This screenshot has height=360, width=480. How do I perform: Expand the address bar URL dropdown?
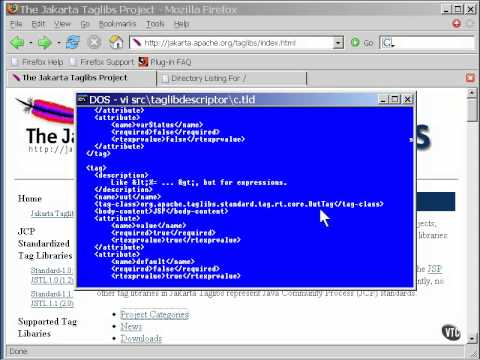[x=338, y=43]
